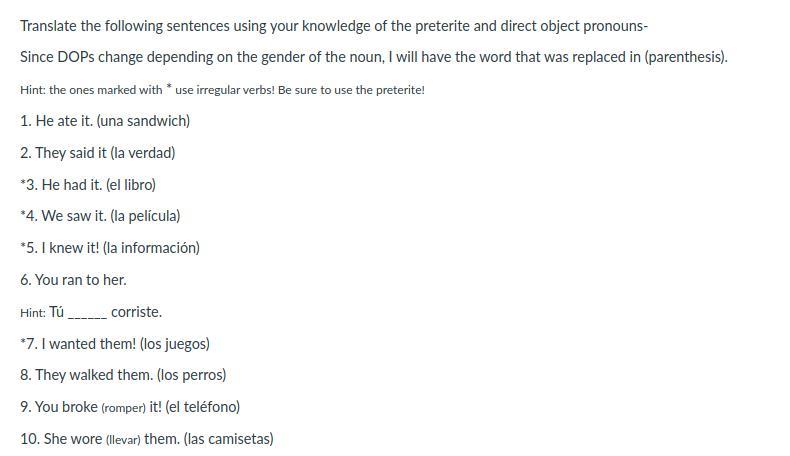
Task: Click the 'Since DOPs change depending' sentence
Action: coord(374,57)
